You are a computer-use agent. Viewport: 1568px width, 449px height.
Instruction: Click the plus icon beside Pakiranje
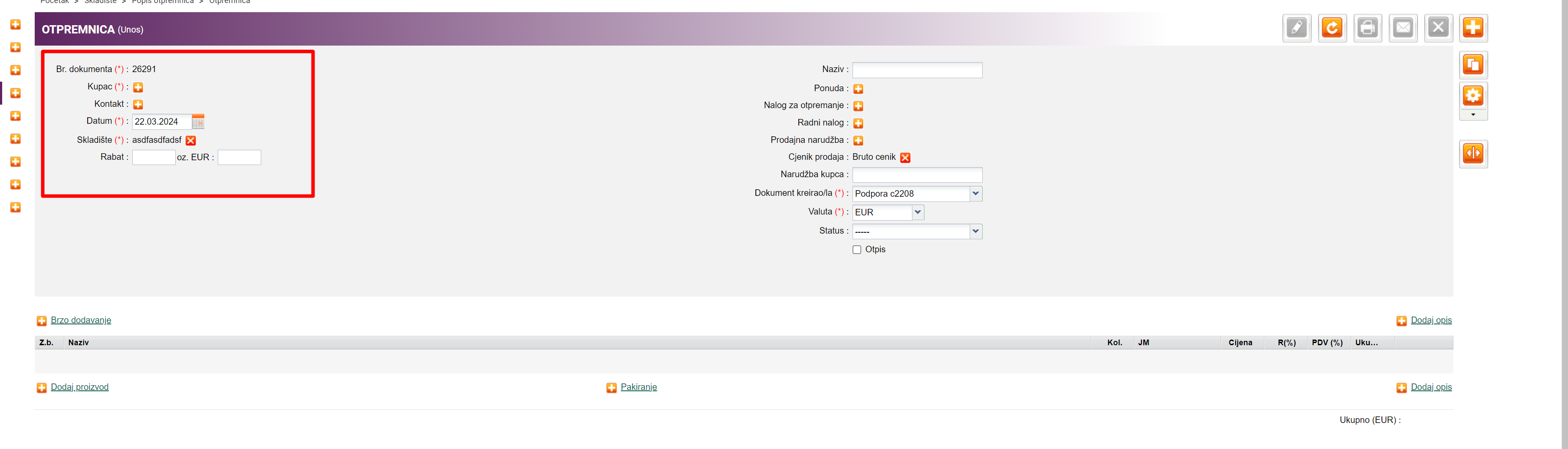coord(611,388)
